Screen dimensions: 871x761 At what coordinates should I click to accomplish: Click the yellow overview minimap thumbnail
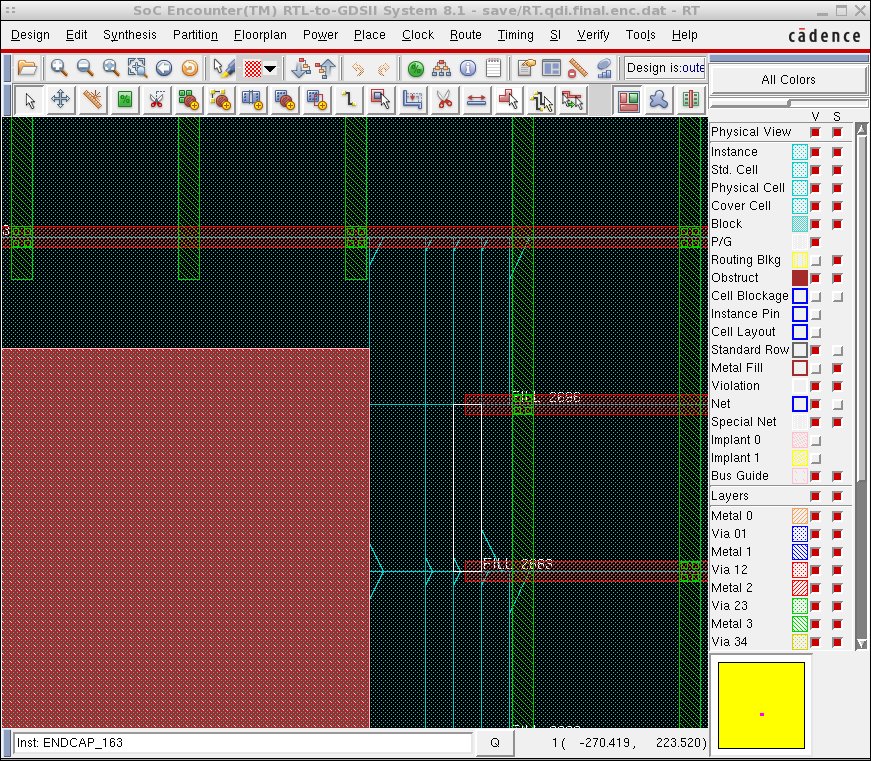[x=761, y=705]
